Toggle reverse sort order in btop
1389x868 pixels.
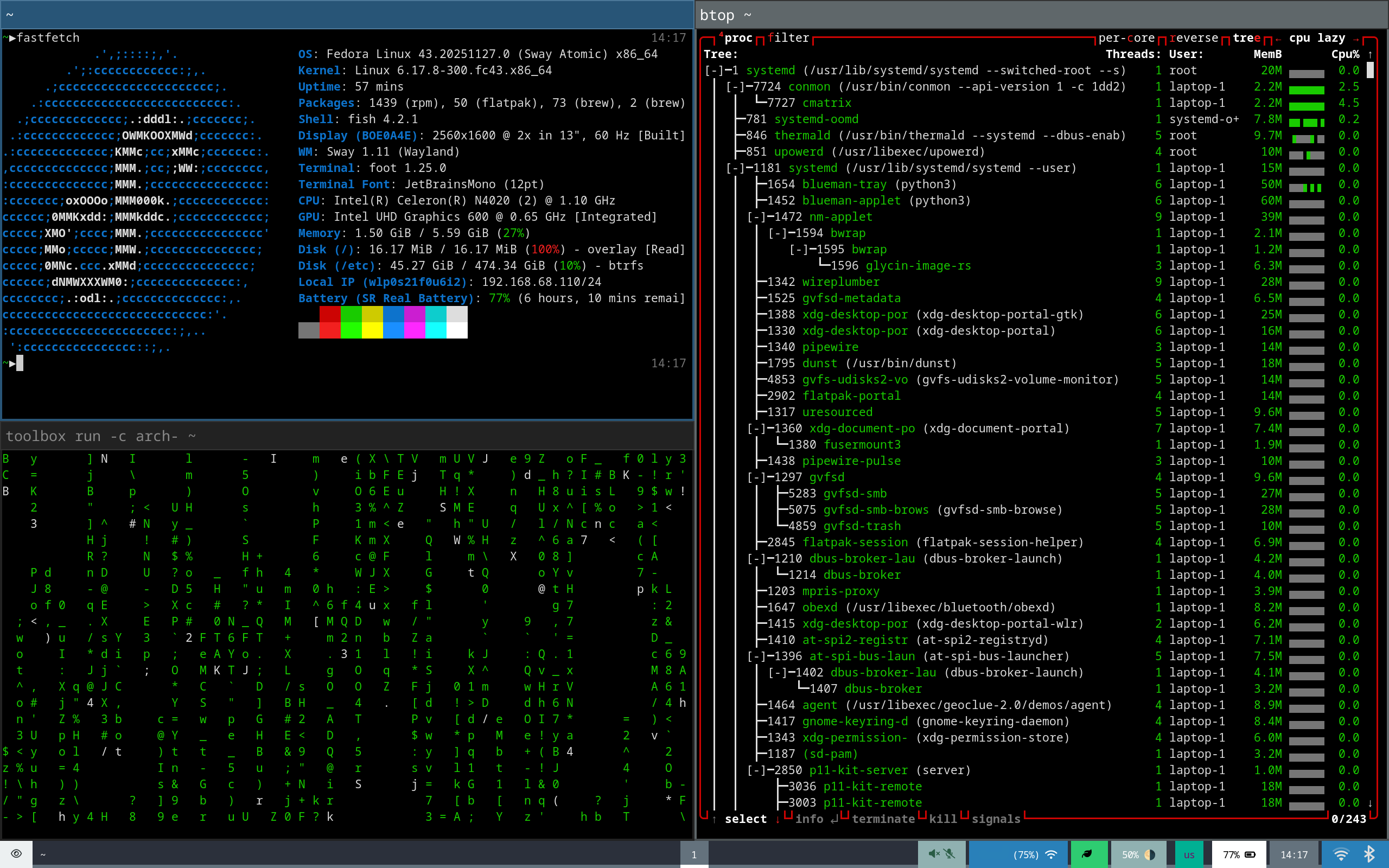(1194, 38)
